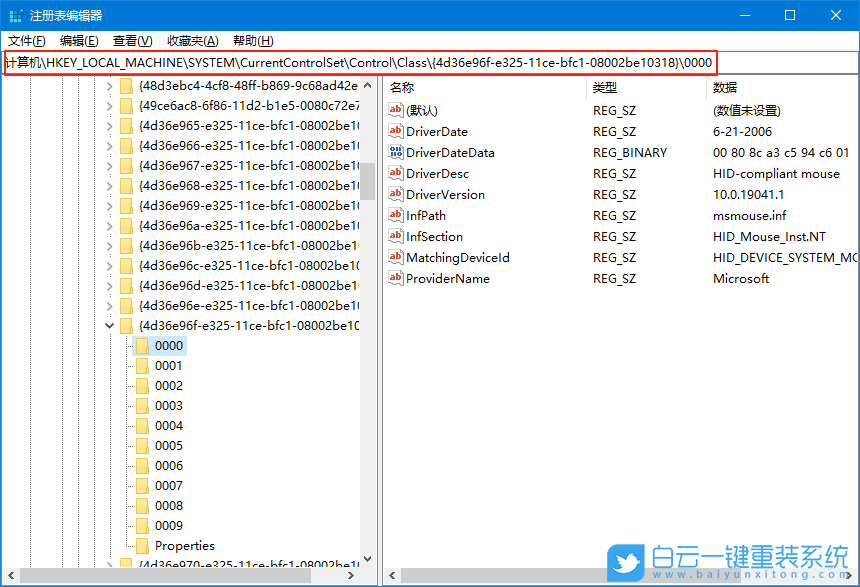The height and width of the screenshot is (587, 860).
Task: Click the ab icon beside MatchingDeviceId
Action: [x=398, y=257]
